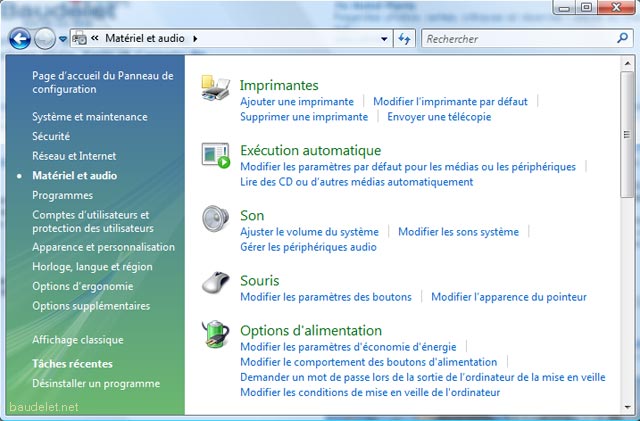Click Ajuster le volume du système

309,232
